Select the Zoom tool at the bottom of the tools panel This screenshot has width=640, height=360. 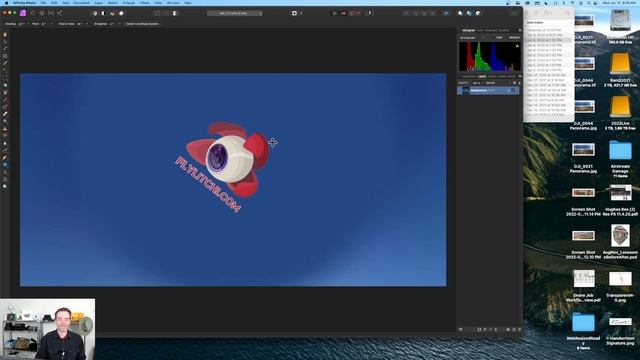[5, 186]
